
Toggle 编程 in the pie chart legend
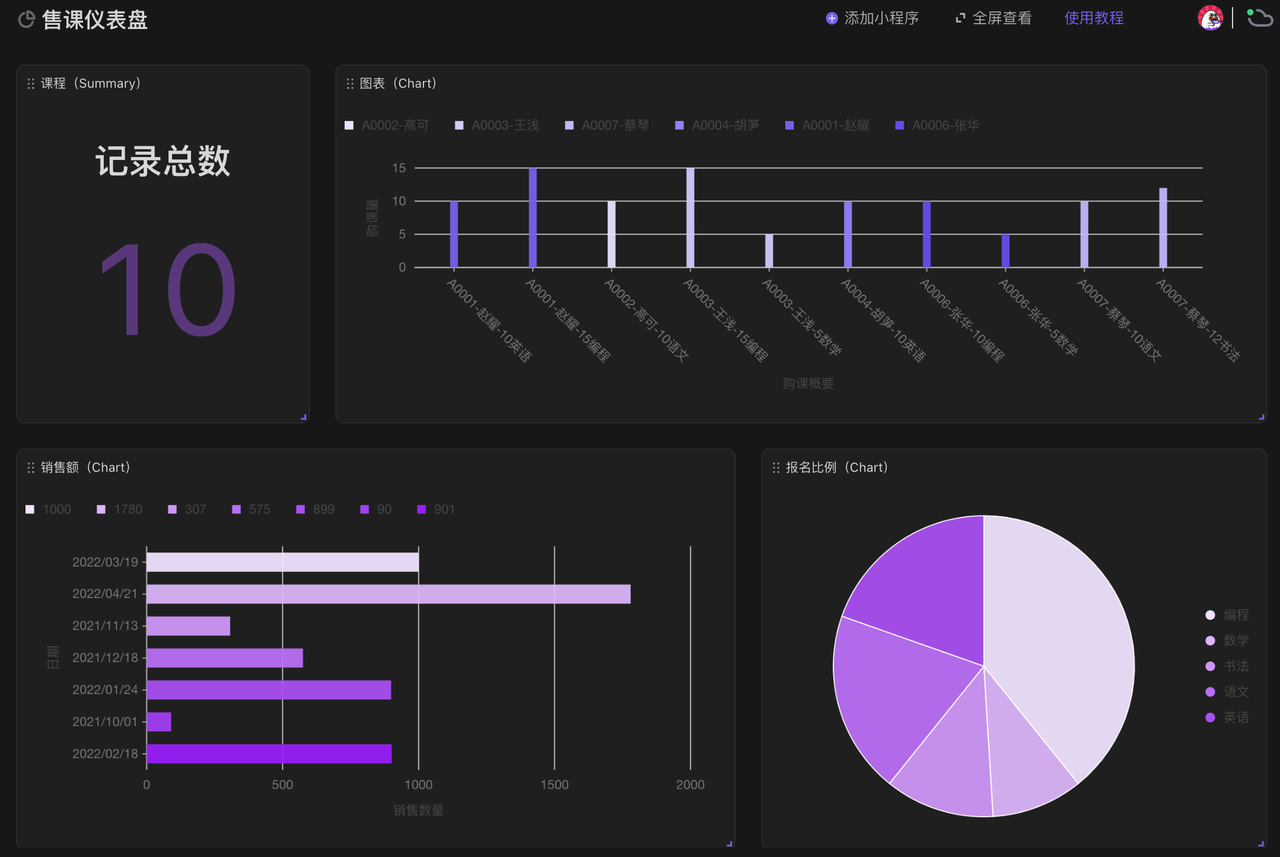click(1227, 615)
